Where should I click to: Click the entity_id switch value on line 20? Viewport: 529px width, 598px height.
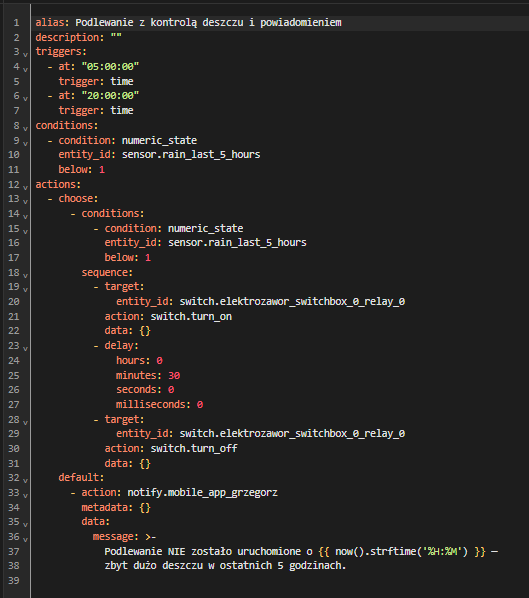[x=292, y=301]
